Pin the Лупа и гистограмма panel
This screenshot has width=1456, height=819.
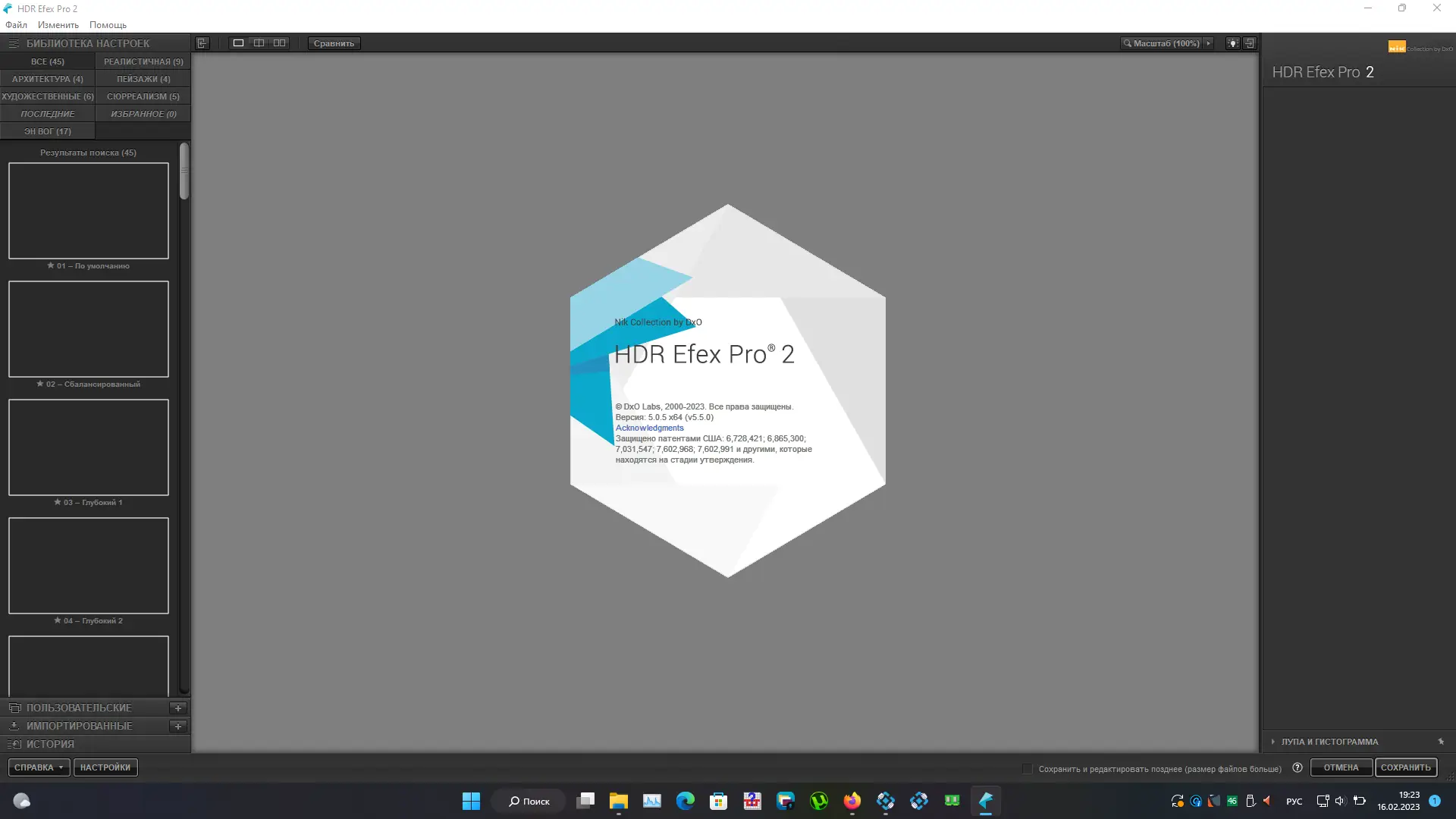tap(1441, 742)
